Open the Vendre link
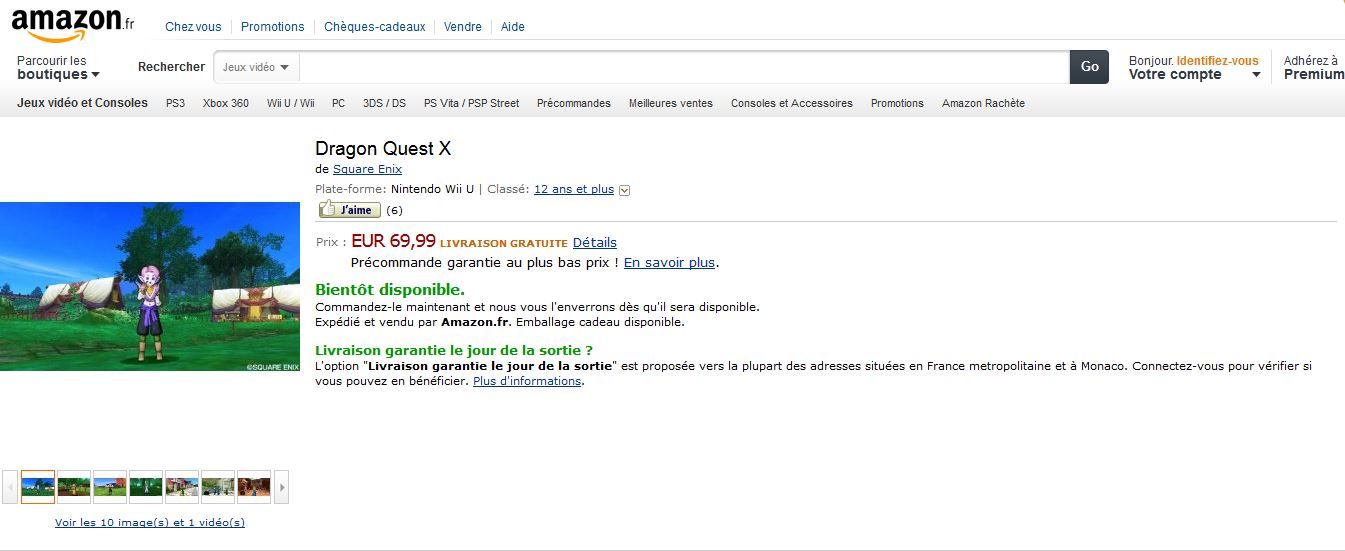Image resolution: width=1345 pixels, height=551 pixels. [x=463, y=27]
